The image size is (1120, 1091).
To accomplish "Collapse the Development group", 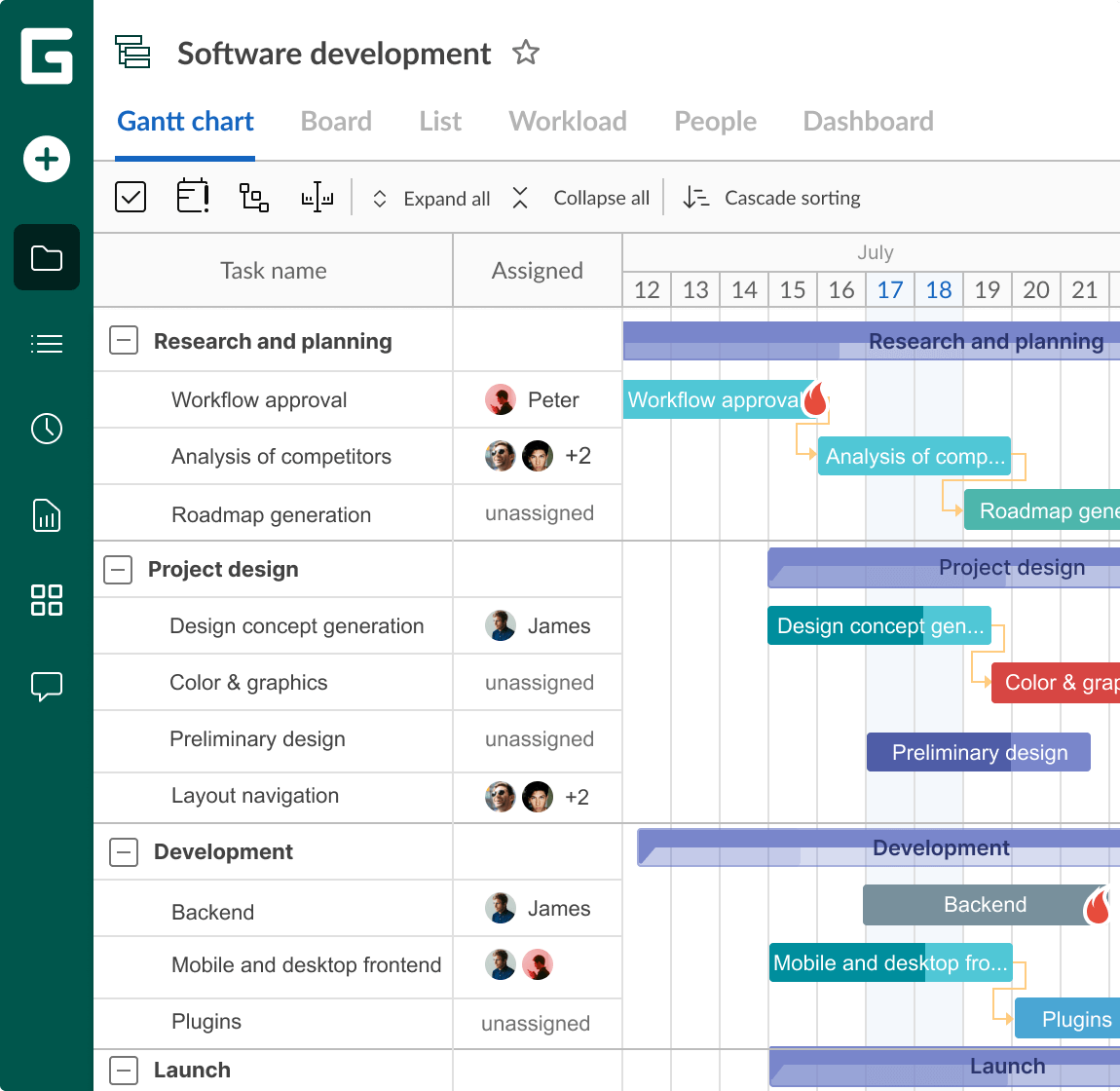I will 124,851.
